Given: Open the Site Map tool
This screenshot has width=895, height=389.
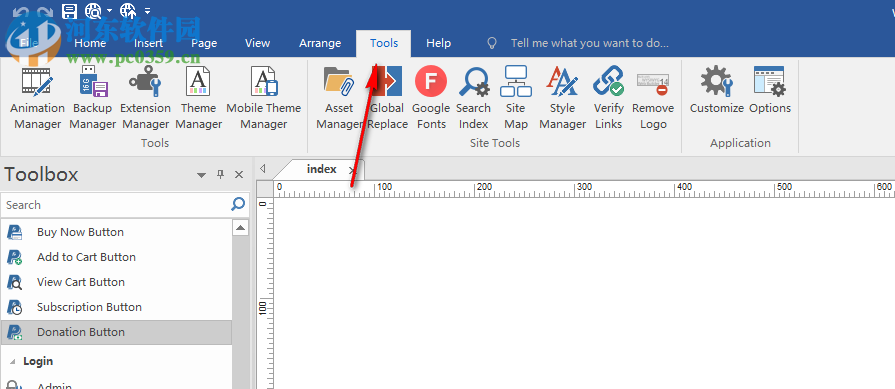Looking at the screenshot, I should 515,98.
